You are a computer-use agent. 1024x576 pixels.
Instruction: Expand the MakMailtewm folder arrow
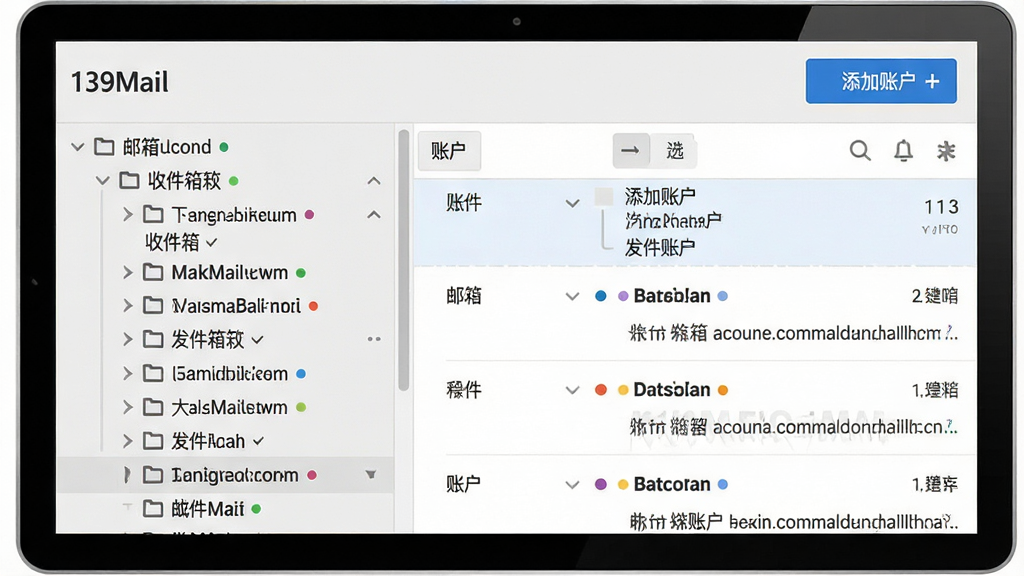click(128, 272)
